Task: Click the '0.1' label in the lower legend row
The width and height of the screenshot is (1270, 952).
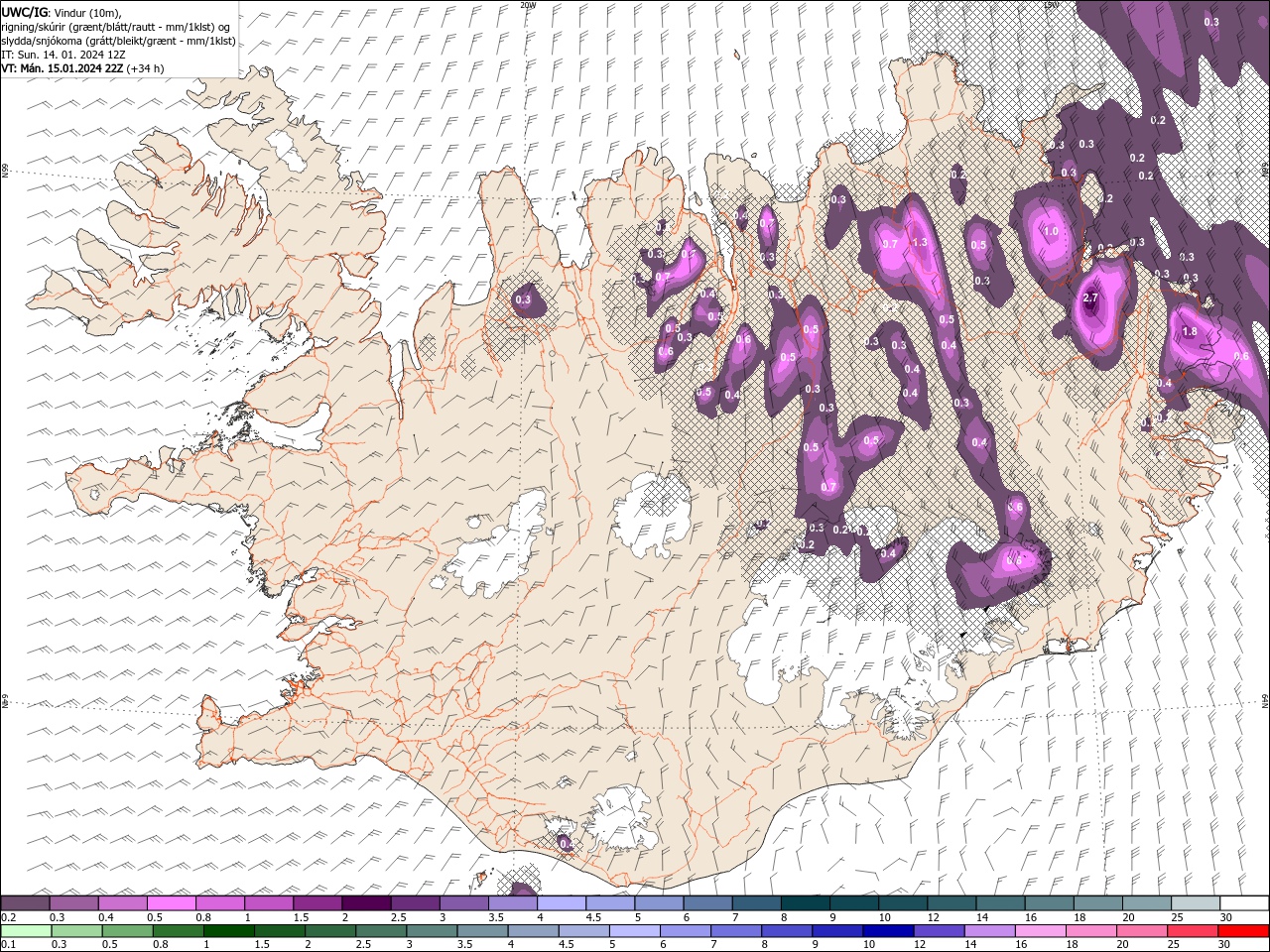Action: click(x=8, y=945)
